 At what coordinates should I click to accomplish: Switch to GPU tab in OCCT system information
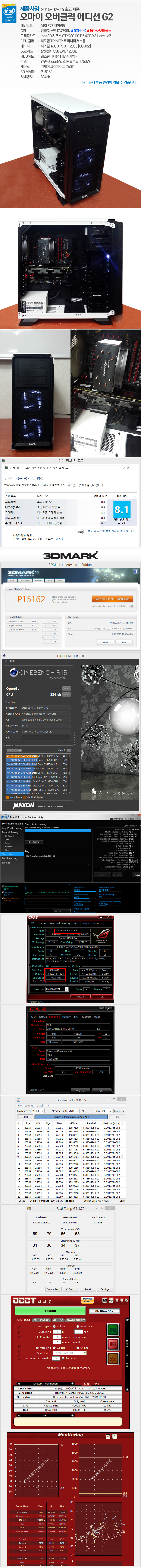pyautogui.click(x=96, y=1384)
